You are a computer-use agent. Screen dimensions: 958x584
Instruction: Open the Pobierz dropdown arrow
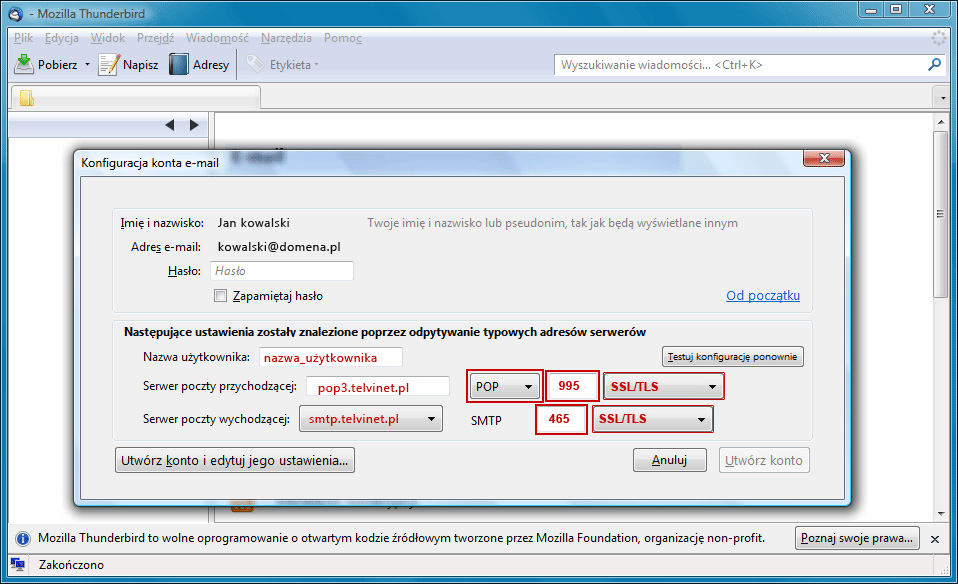pyautogui.click(x=87, y=65)
